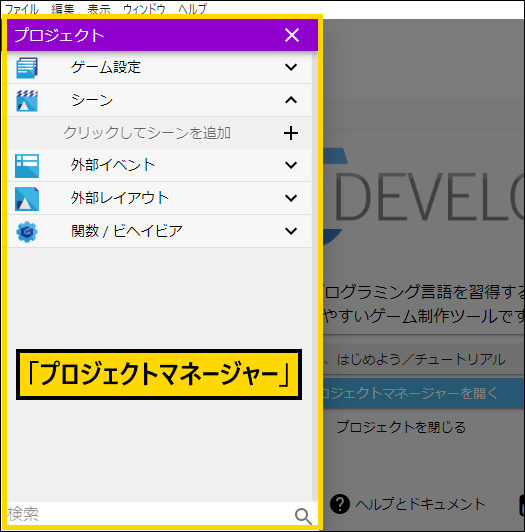Expand the 関数 / ビヘイビア chevron
Screen dimensions: 525x532
pos(291,231)
